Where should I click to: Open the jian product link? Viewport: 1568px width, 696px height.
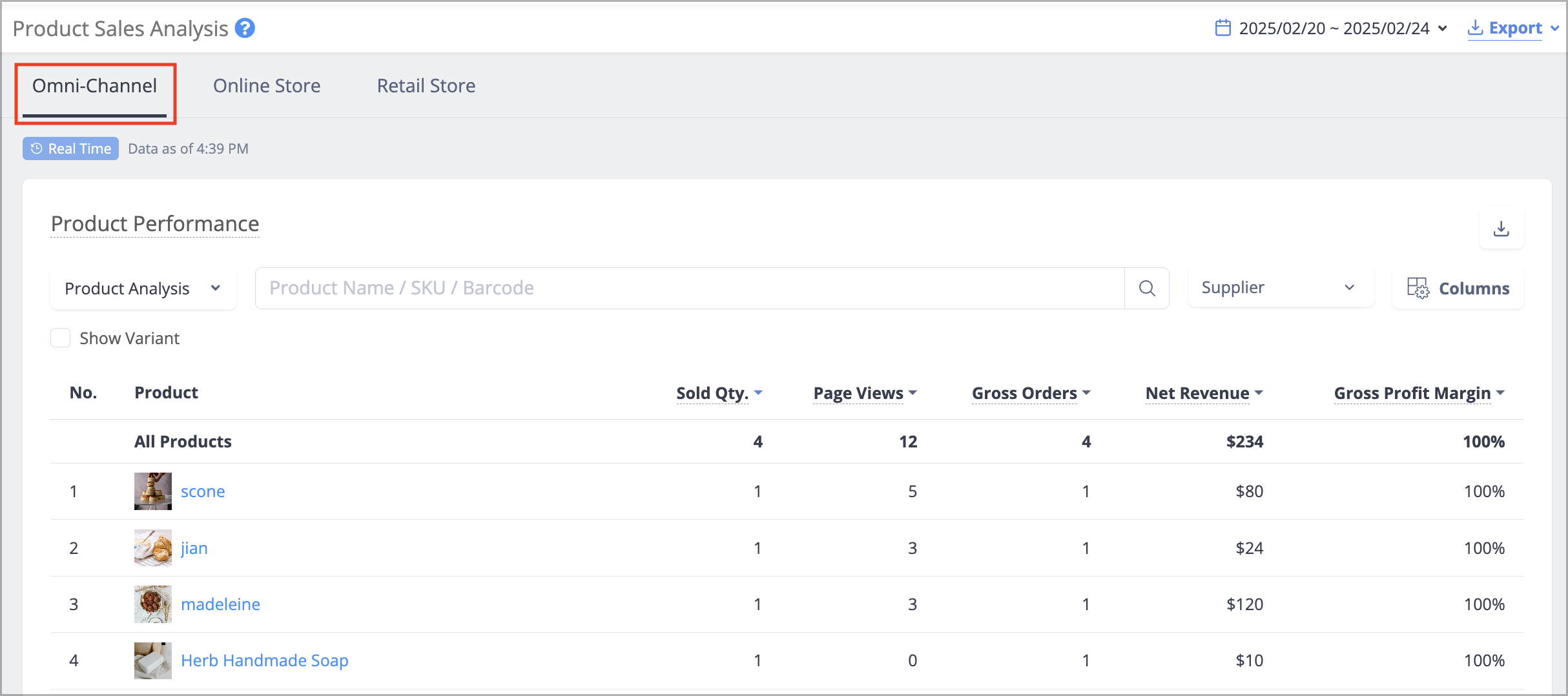[194, 548]
